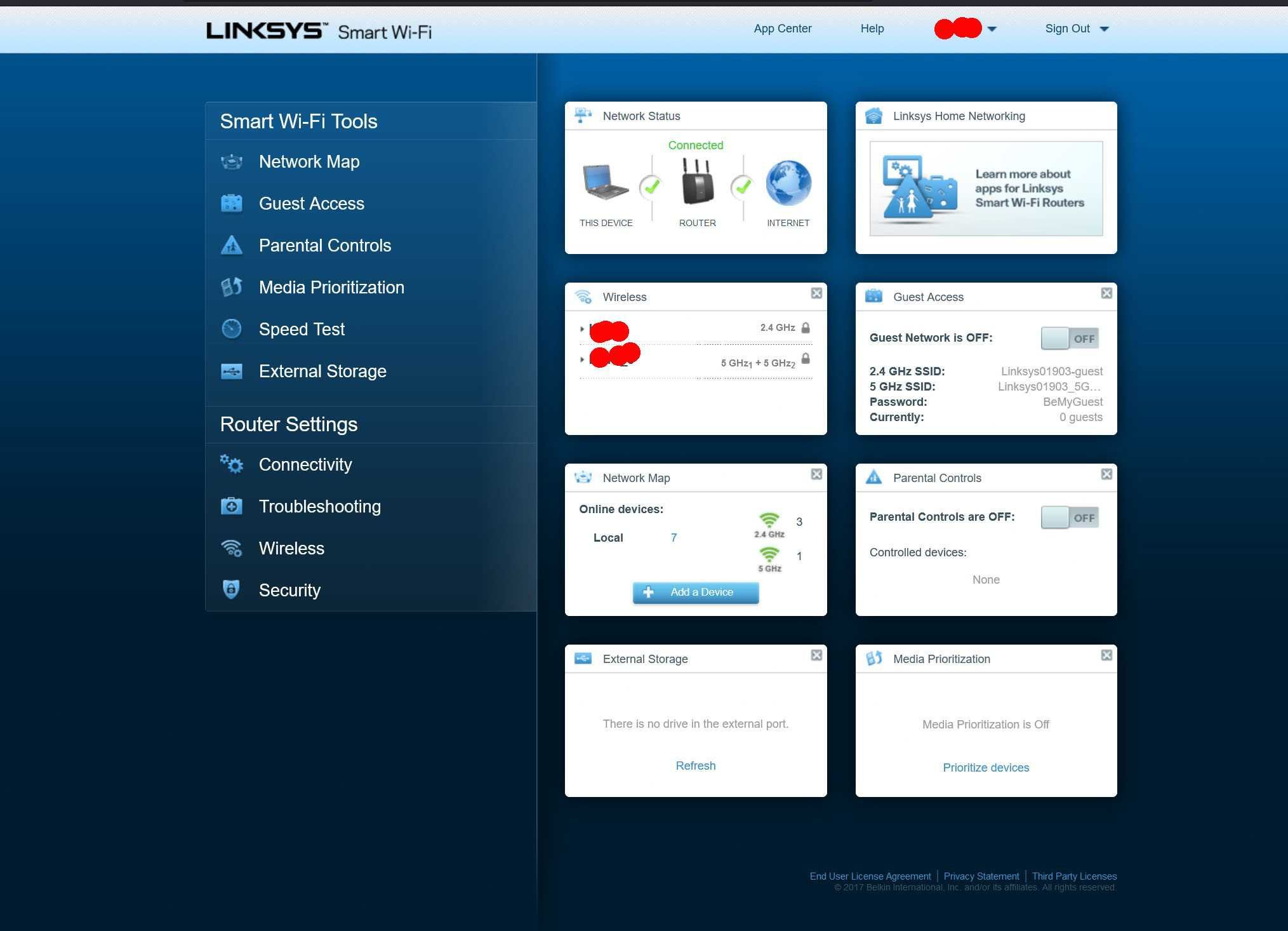Click the Linksys Smart Wi-Fi logo
This screenshot has width=1288, height=931.
pyautogui.click(x=319, y=31)
